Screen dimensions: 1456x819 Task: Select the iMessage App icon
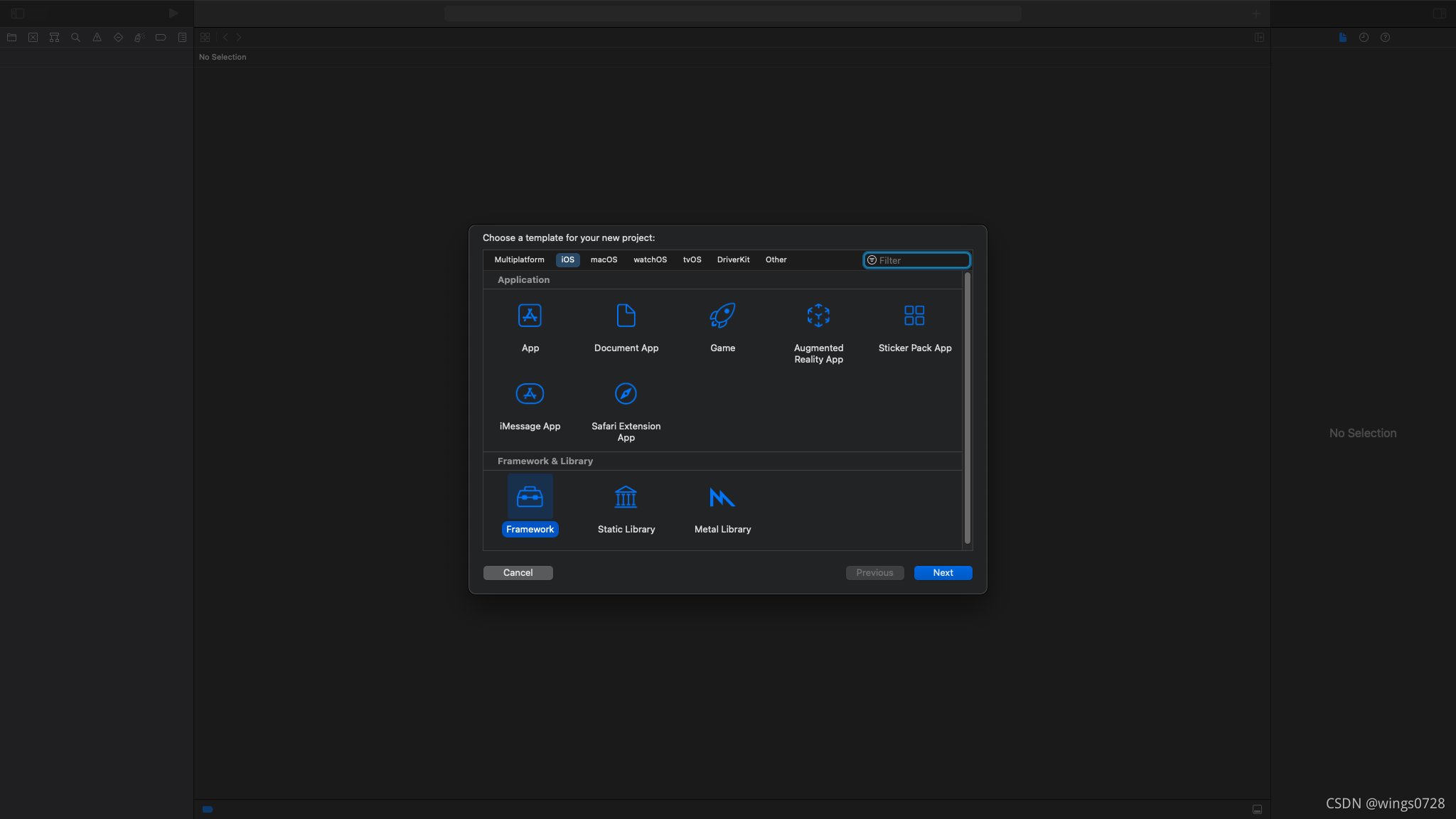coord(530,393)
